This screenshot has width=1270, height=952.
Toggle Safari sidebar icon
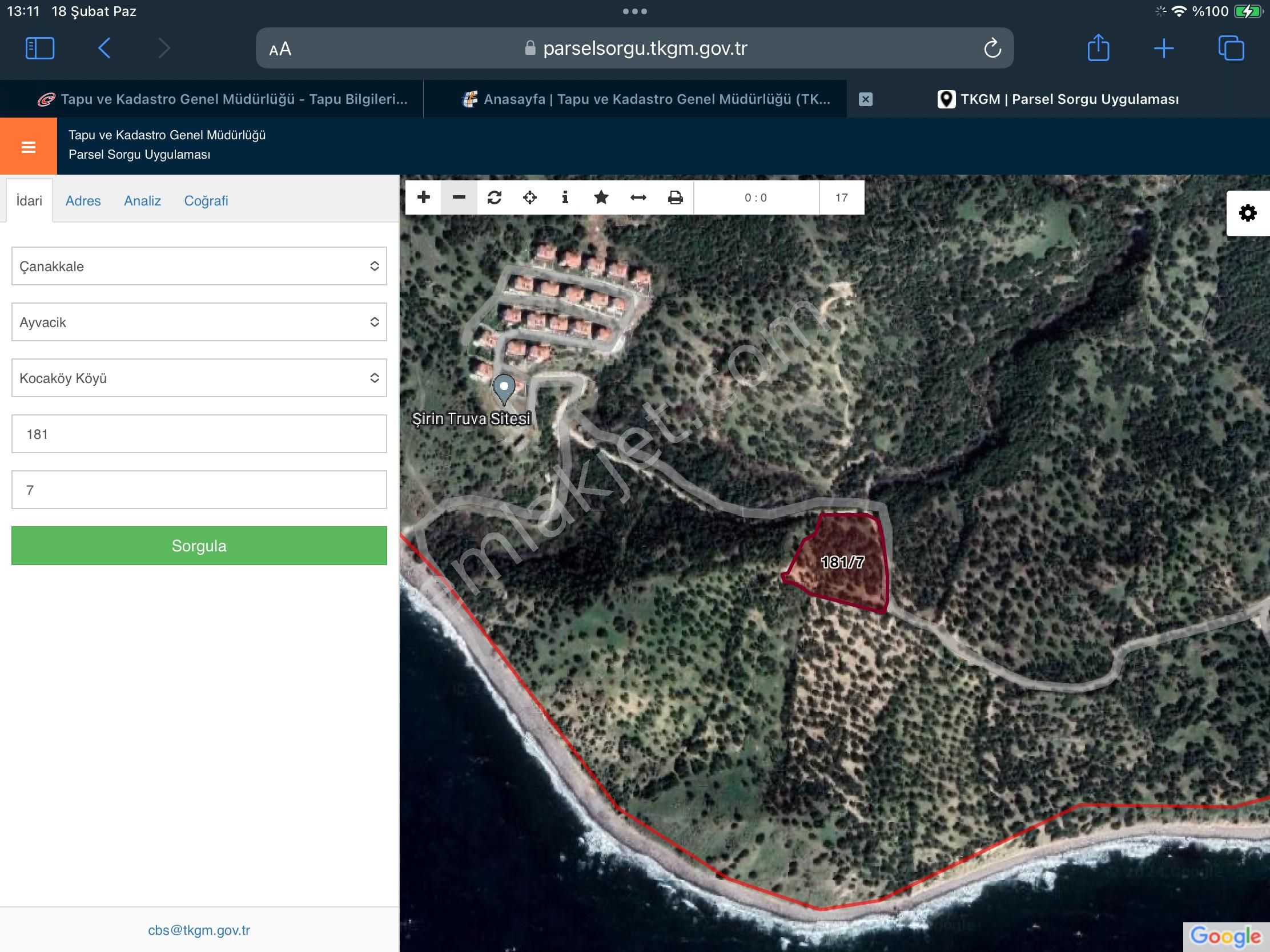tap(40, 48)
